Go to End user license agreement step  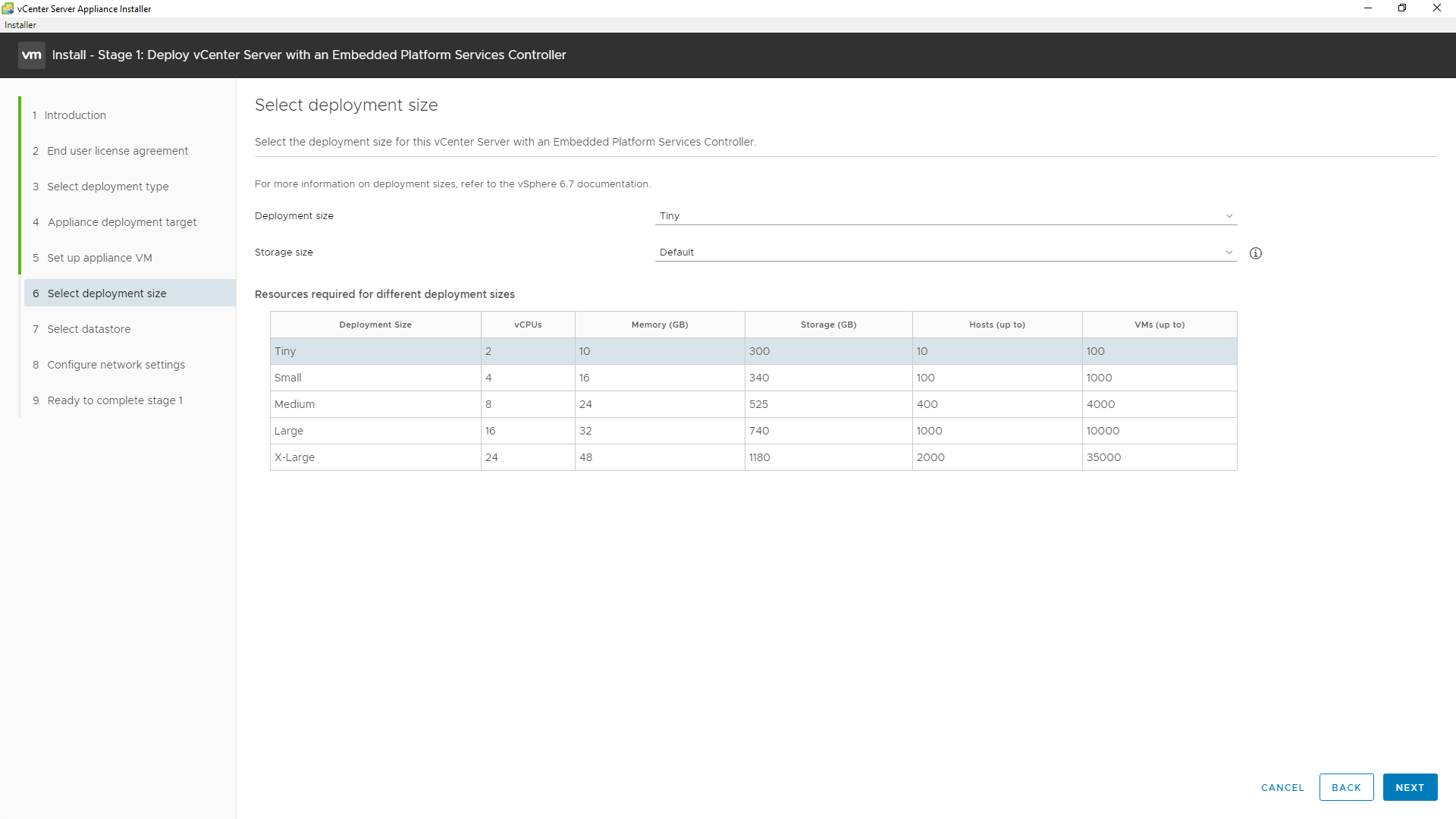tap(118, 151)
